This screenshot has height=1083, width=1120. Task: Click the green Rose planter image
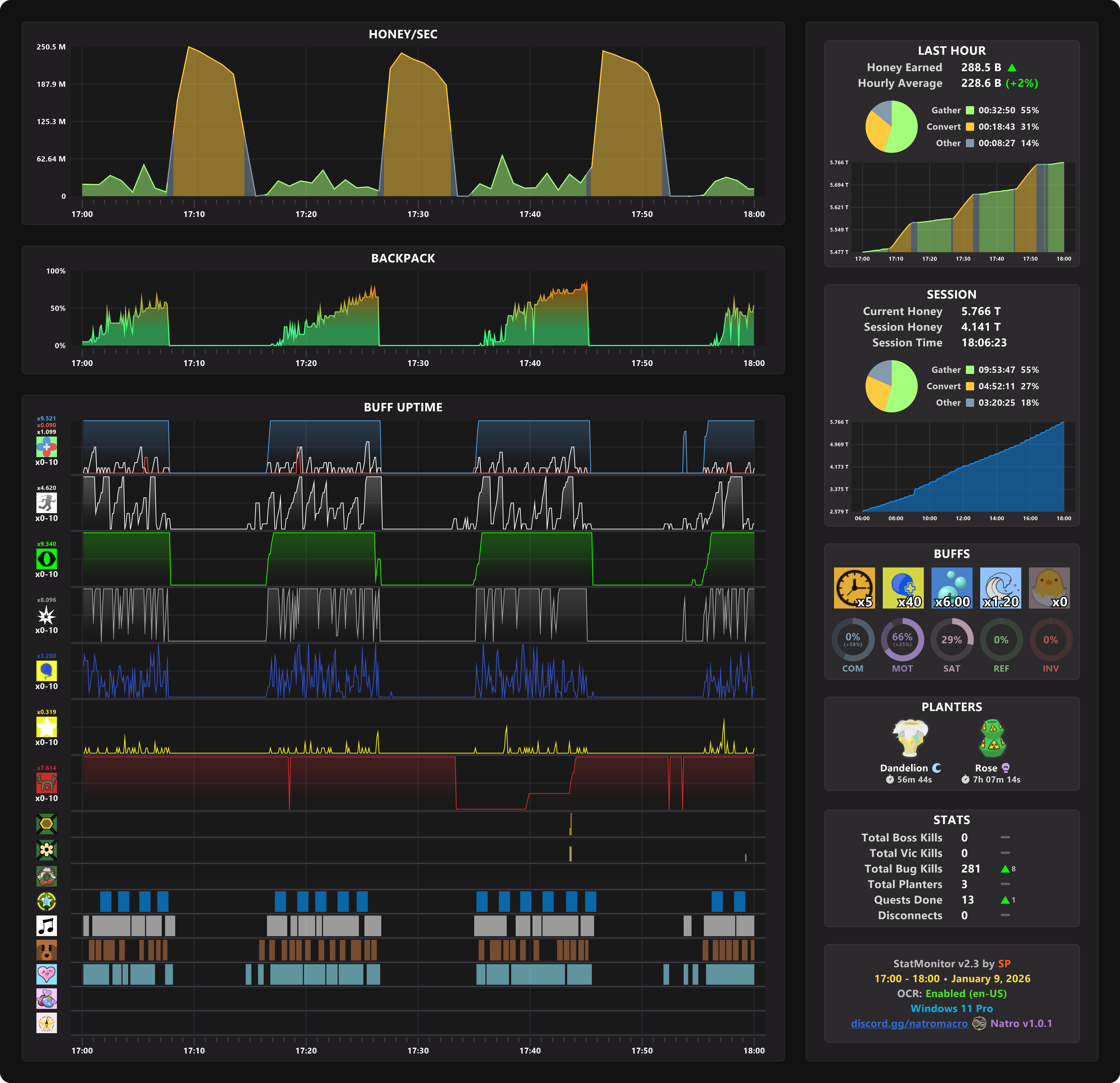click(993, 738)
